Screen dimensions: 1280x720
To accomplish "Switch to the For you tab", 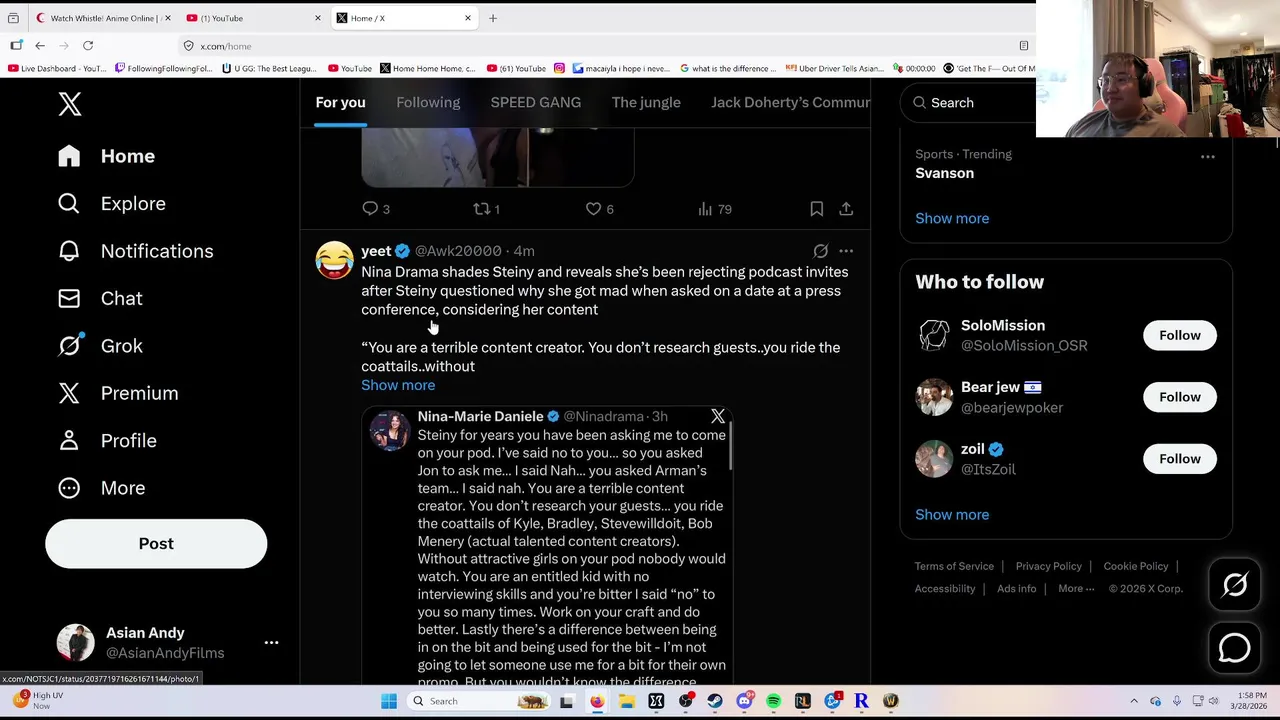I will coord(340,102).
